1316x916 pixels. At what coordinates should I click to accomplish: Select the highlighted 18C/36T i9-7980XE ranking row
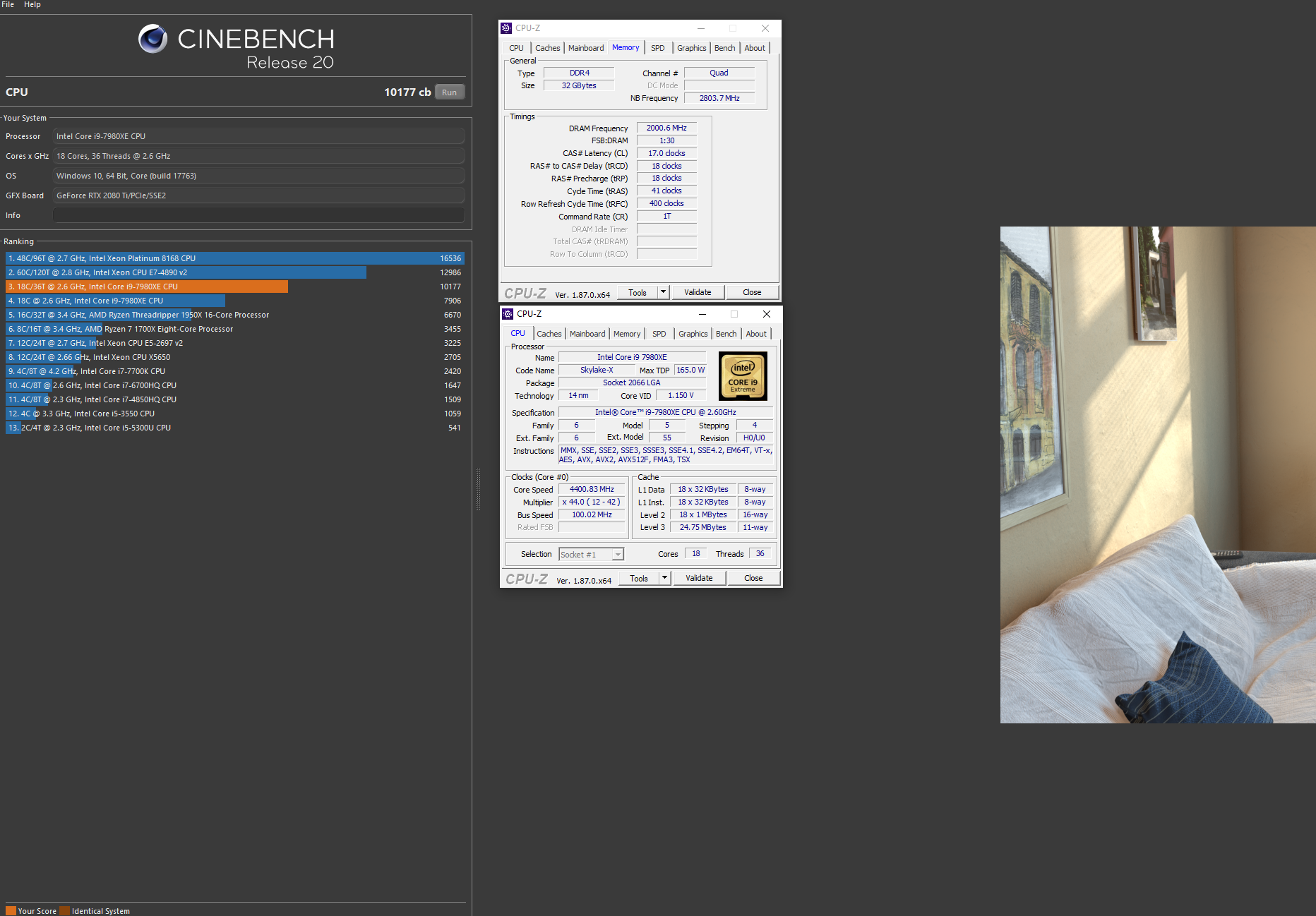pyautogui.click(x=234, y=287)
